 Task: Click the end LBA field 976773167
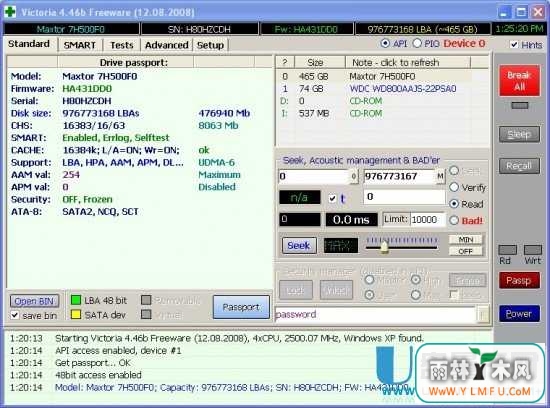click(400, 176)
